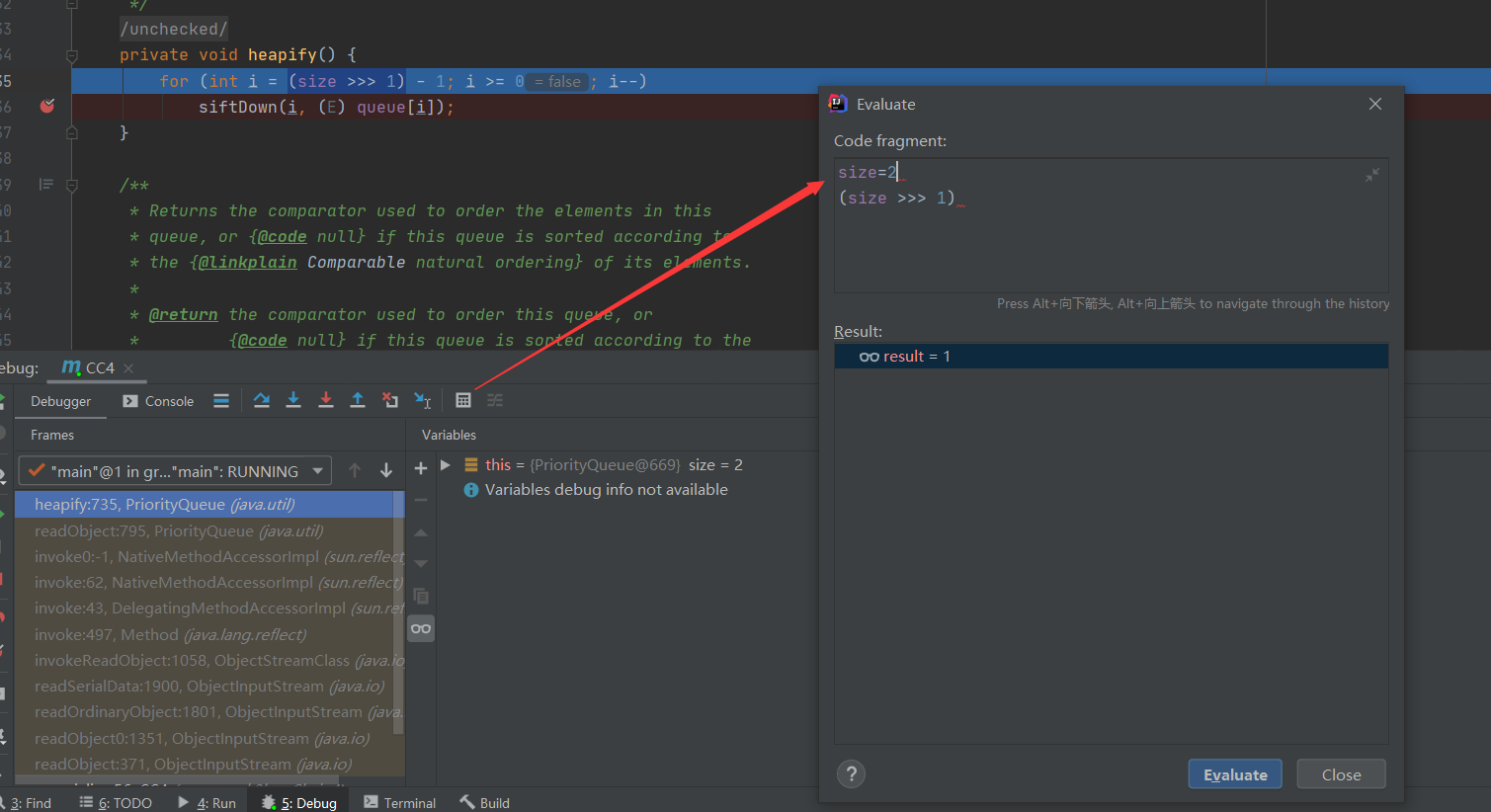Click Step Out debugger icon
The image size is (1491, 812).
click(358, 400)
